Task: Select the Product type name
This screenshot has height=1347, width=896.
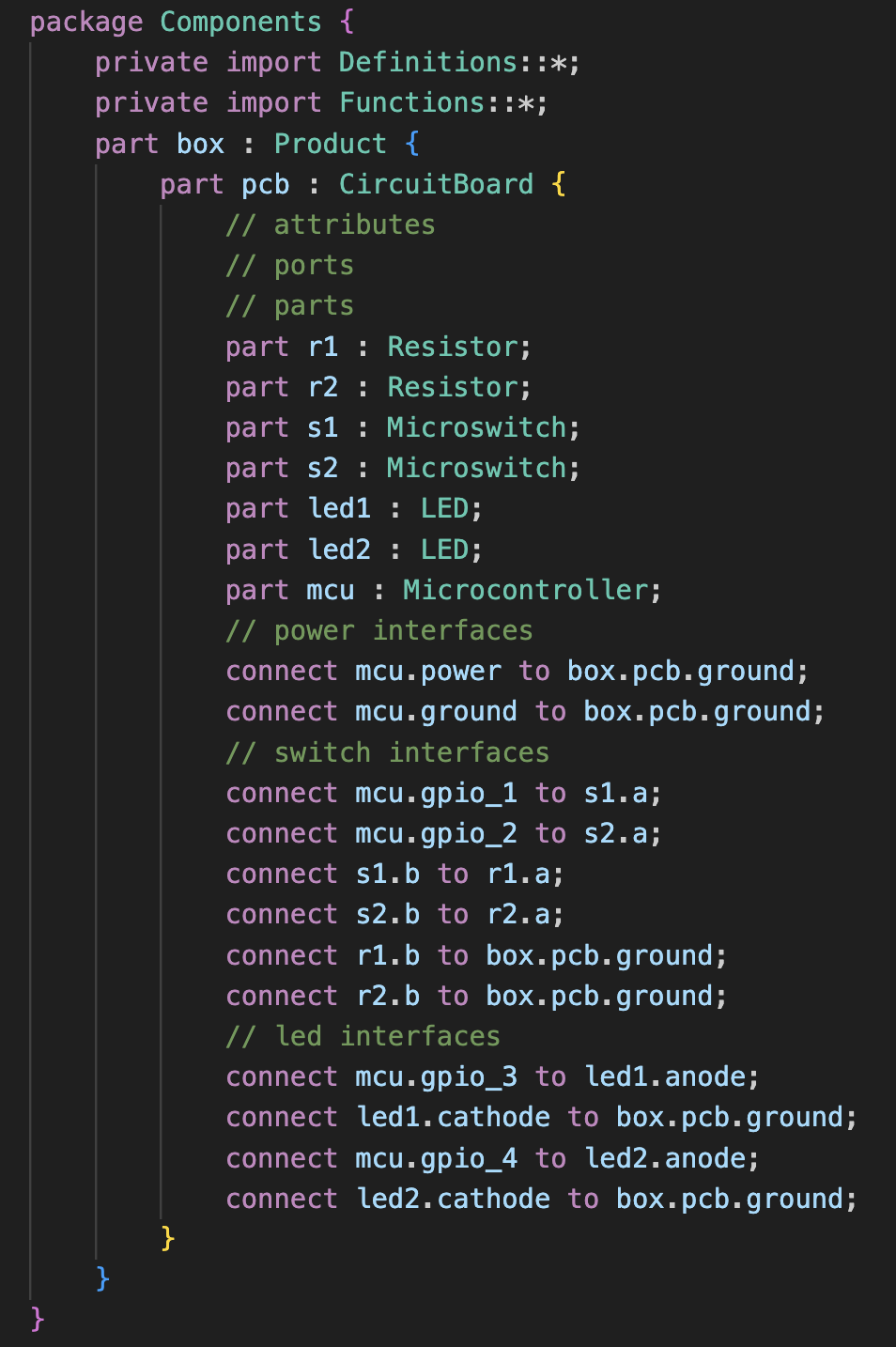Action: point(330,144)
